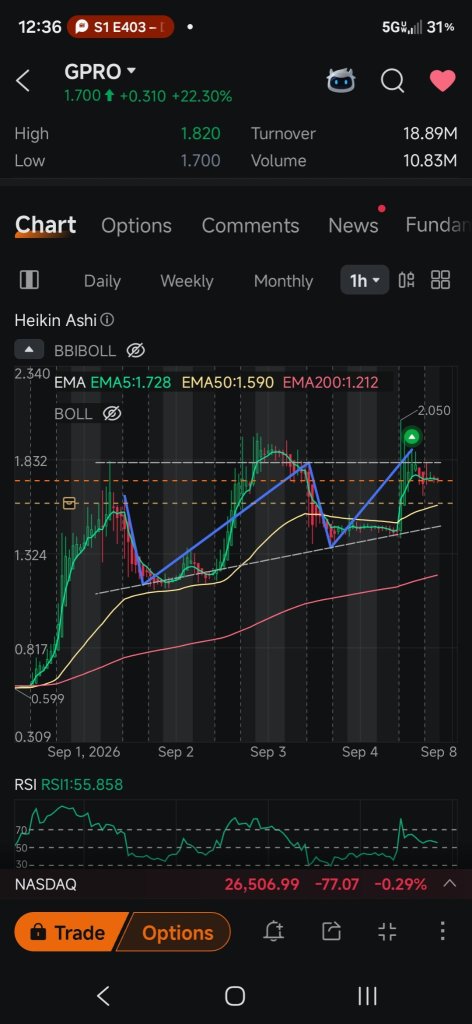The image size is (472, 1024).
Task: Tap the 2.050 high price label
Action: tap(434, 411)
